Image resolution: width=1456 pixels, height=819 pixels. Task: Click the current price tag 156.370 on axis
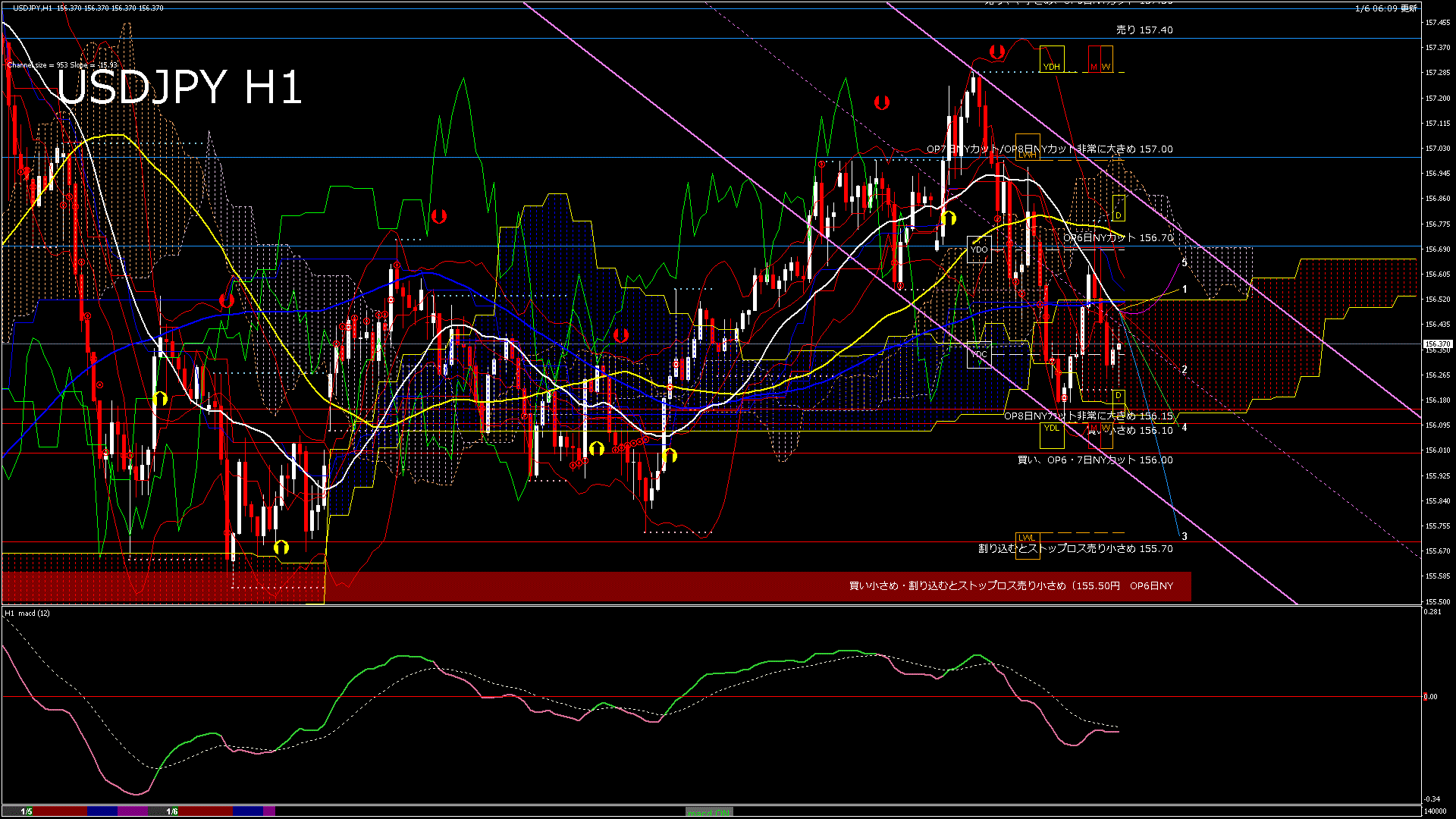(1436, 344)
